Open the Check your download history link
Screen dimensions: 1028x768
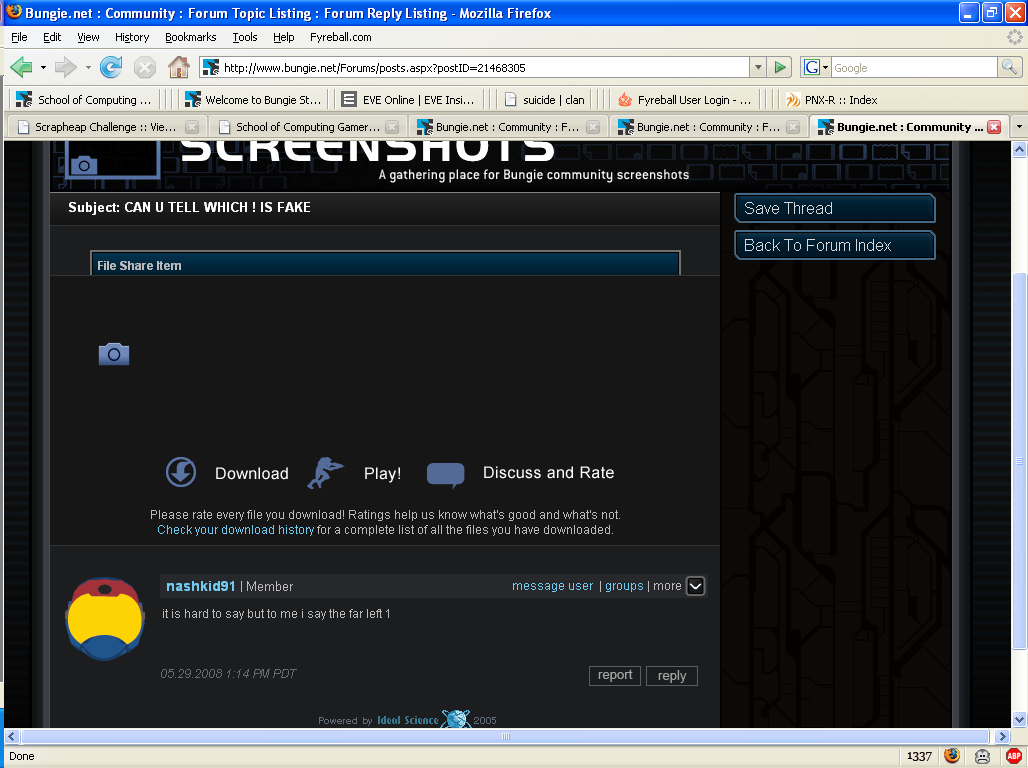[x=235, y=530]
